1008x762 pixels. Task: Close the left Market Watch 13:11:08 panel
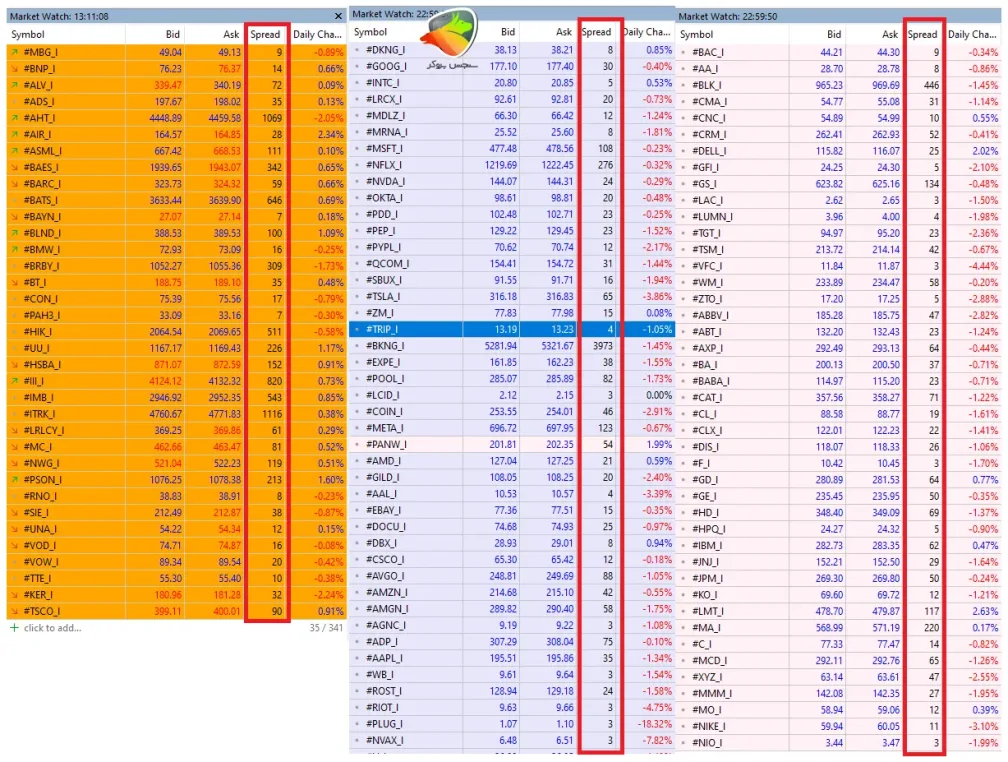[x=339, y=16]
